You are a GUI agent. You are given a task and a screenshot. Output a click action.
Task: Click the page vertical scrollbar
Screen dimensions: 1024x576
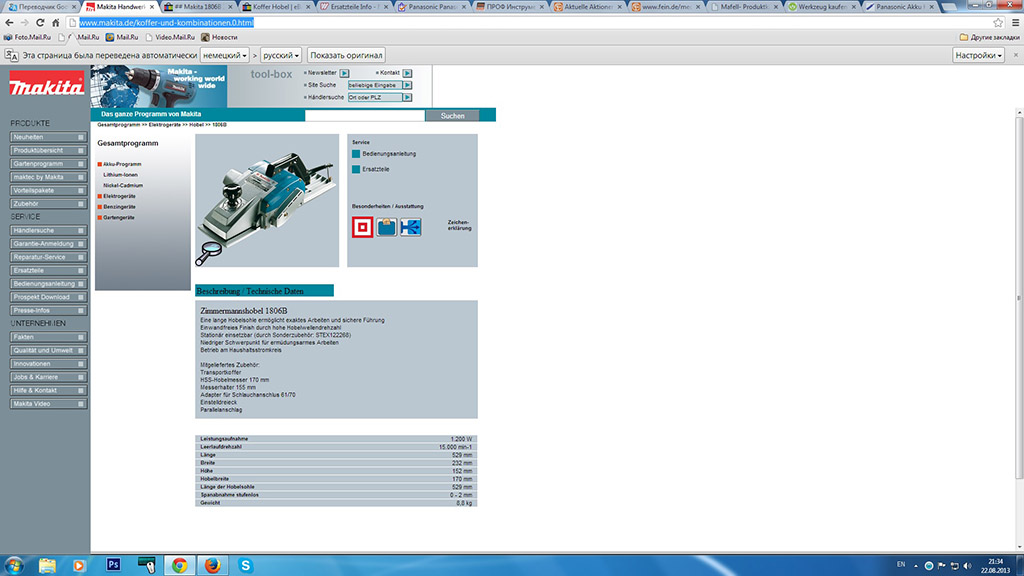1019,297
